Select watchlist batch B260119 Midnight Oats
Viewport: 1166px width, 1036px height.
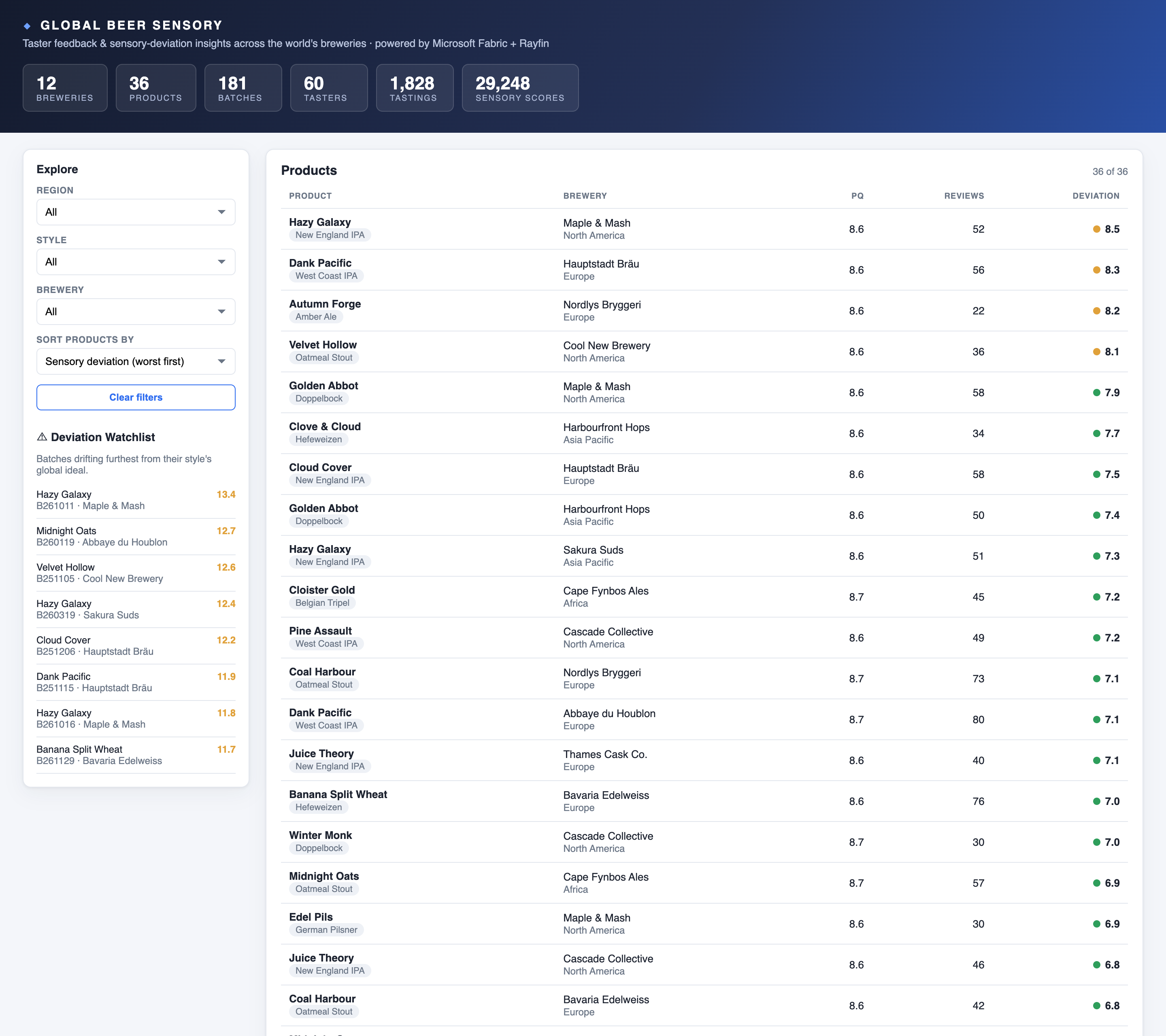136,537
